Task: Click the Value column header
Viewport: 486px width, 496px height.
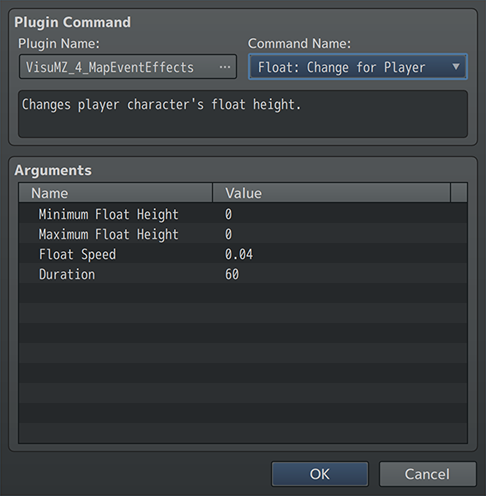Action: (x=331, y=193)
